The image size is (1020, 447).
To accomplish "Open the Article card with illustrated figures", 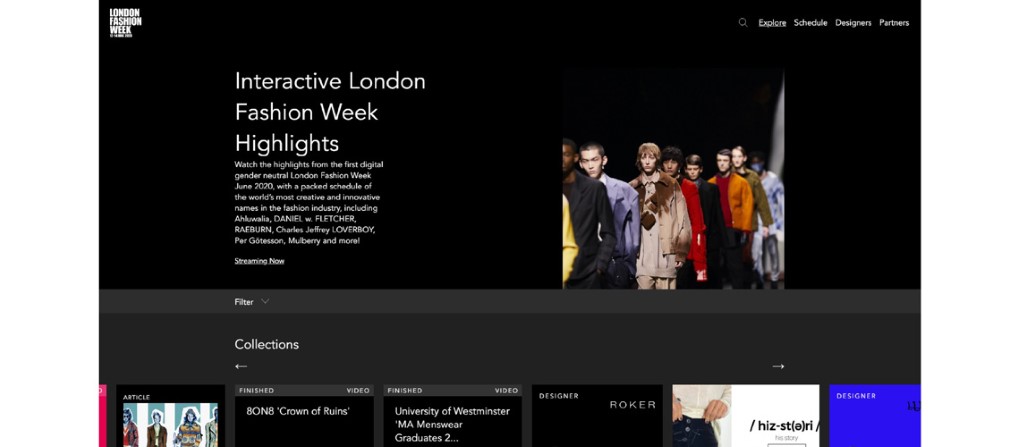I will tap(170, 416).
